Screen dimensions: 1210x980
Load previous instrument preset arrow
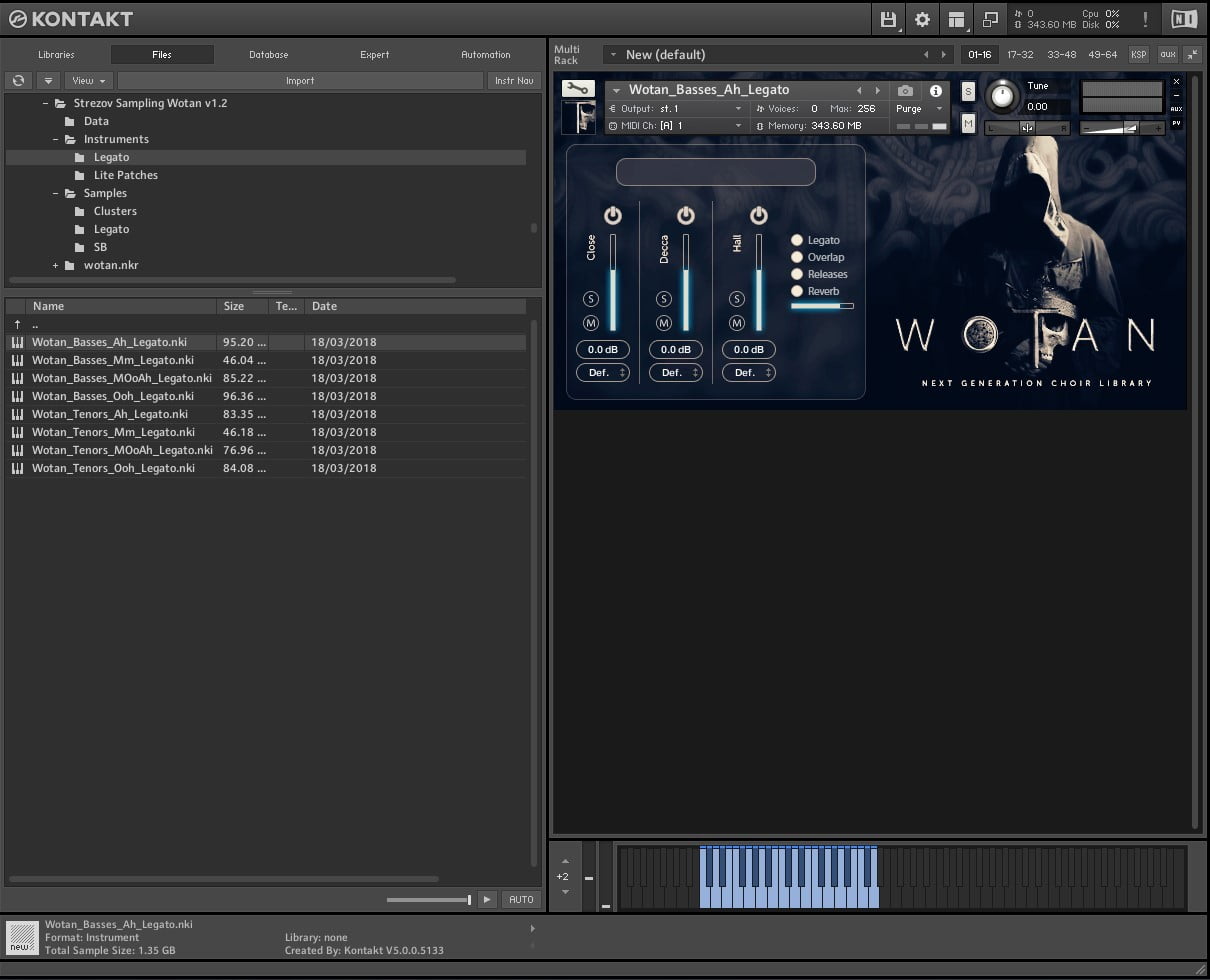[859, 90]
